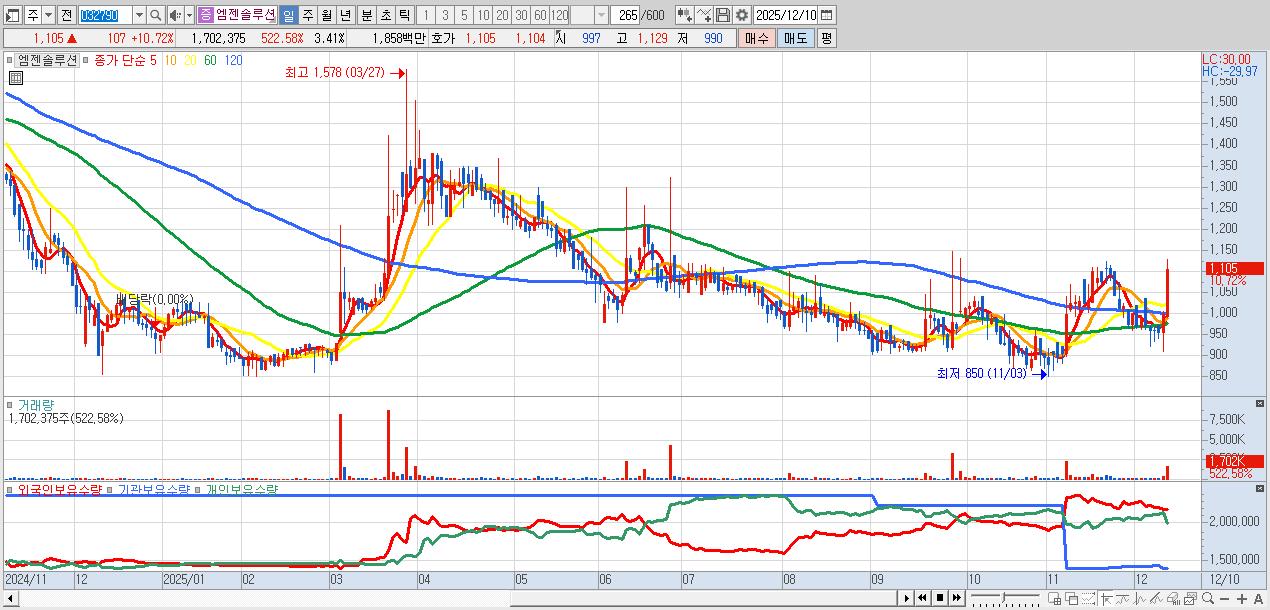Select the 틱 tick chart period

pyautogui.click(x=404, y=15)
